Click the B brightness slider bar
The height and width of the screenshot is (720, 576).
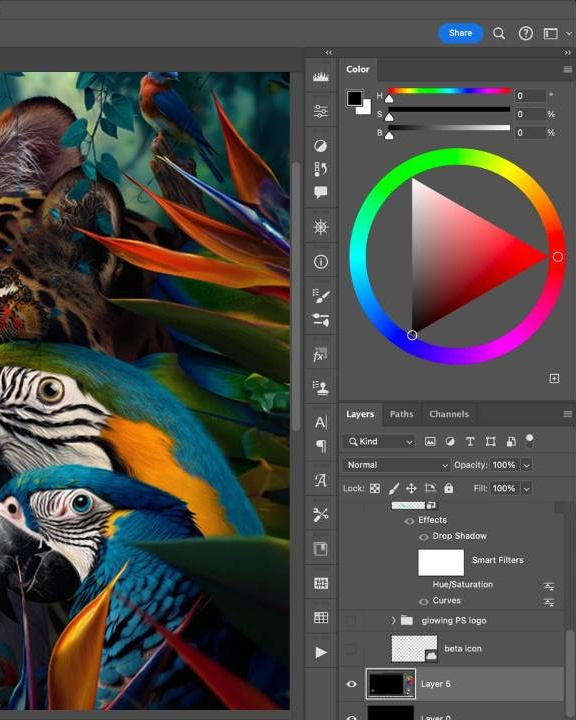click(449, 128)
